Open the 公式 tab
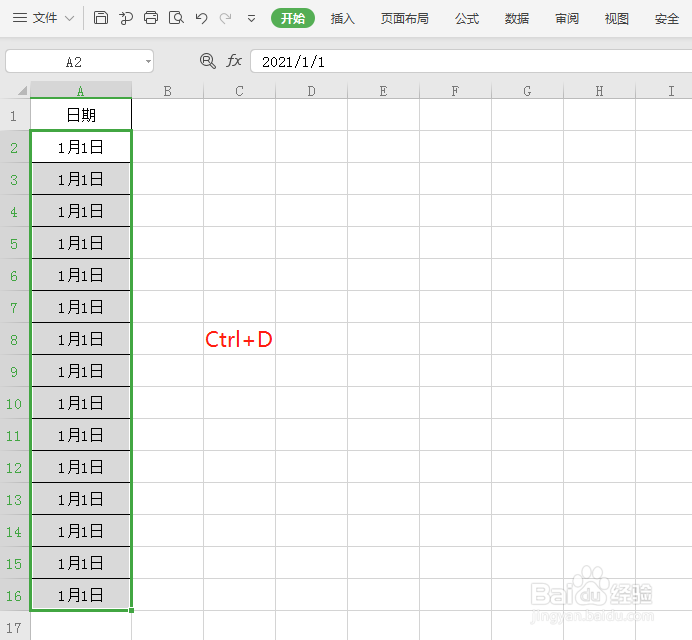The height and width of the screenshot is (640, 692). (467, 19)
